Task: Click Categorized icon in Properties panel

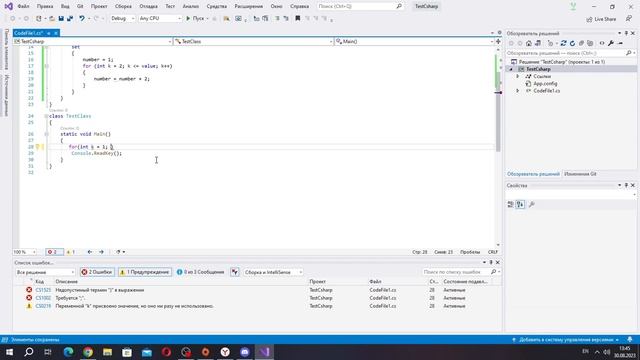Action: 510,204
